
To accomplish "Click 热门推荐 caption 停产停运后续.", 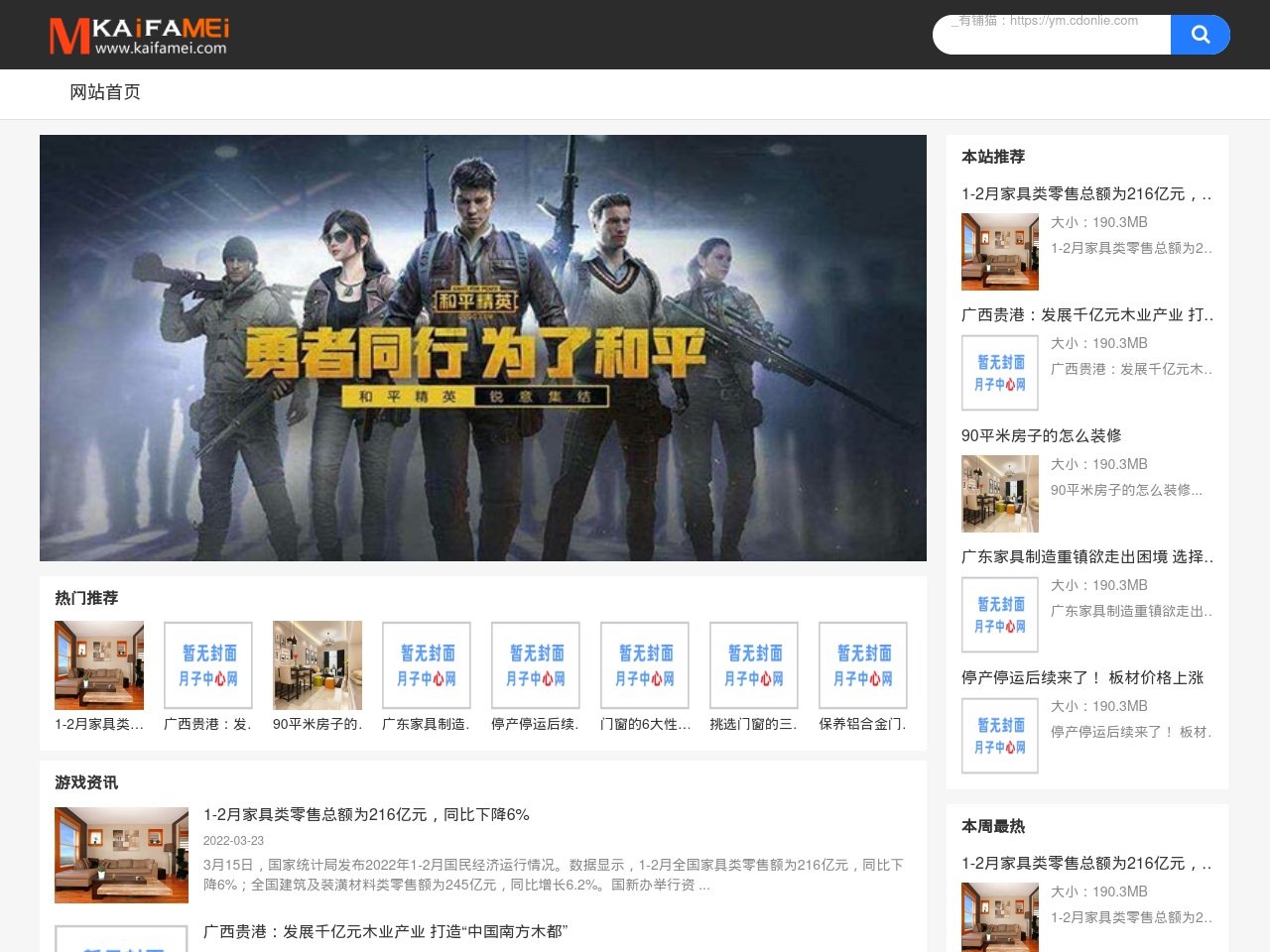I will [x=536, y=724].
